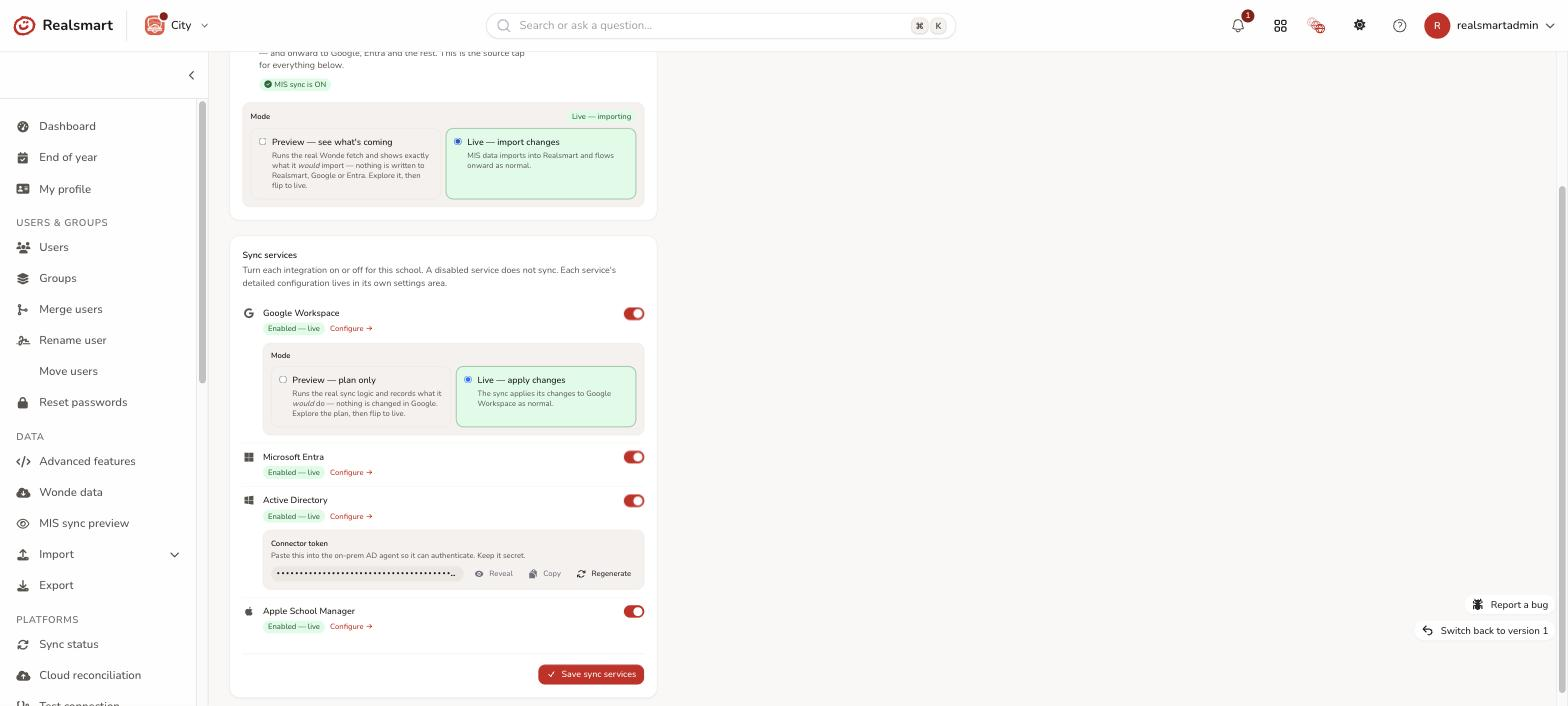
Task: Open the help question mark icon
Action: pos(1400,26)
